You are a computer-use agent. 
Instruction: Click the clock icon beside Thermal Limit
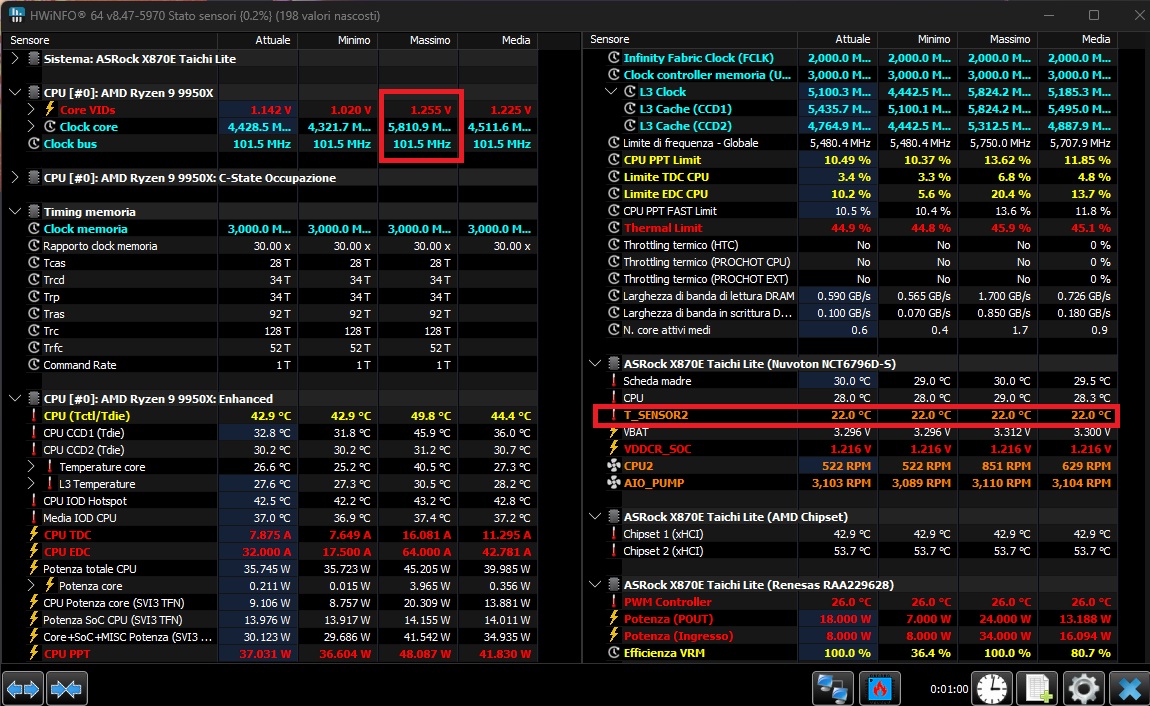click(614, 228)
